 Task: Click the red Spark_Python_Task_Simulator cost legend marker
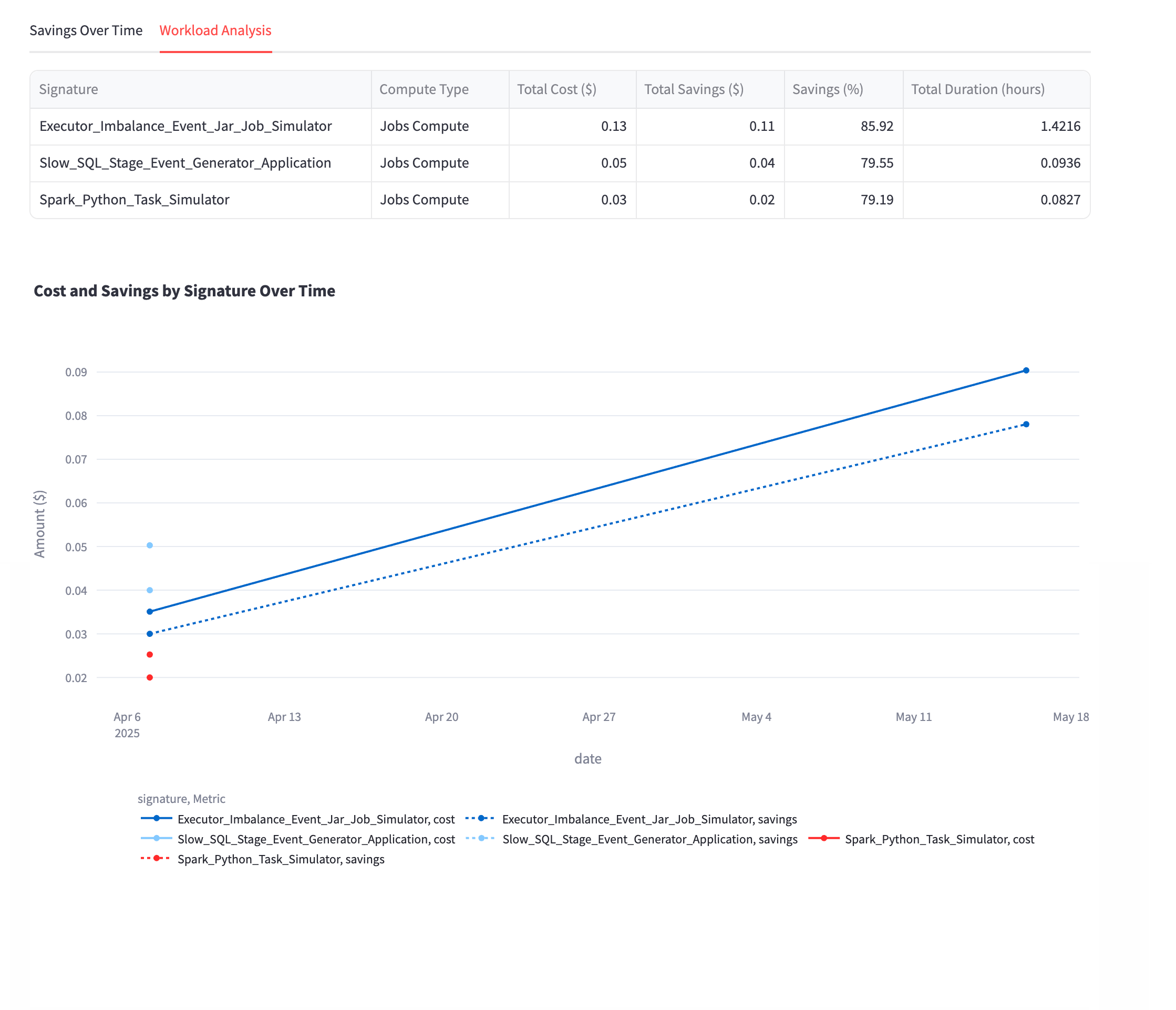(x=823, y=839)
